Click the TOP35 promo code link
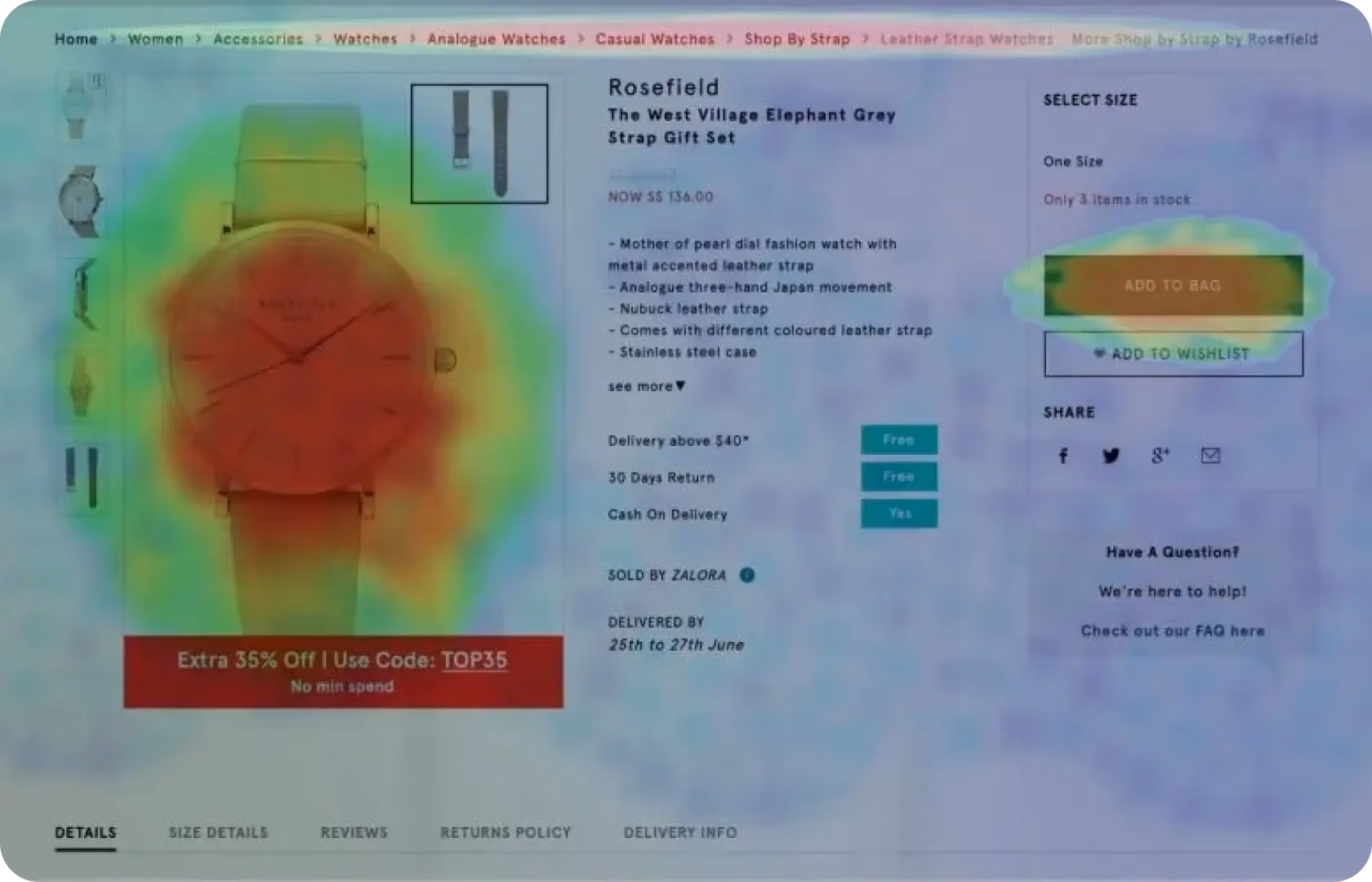 (x=474, y=660)
